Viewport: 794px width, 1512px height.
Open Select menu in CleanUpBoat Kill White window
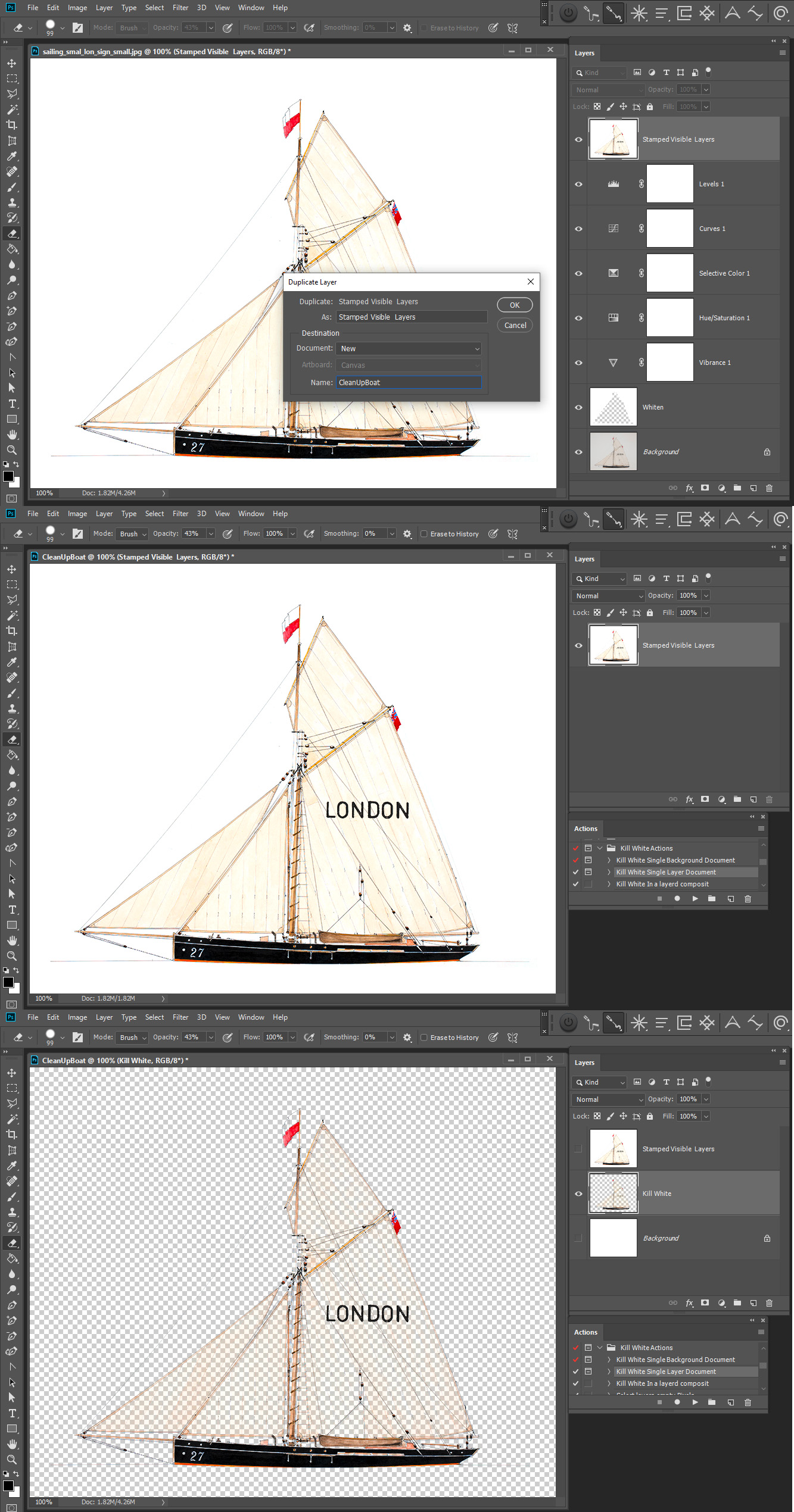click(x=154, y=1017)
